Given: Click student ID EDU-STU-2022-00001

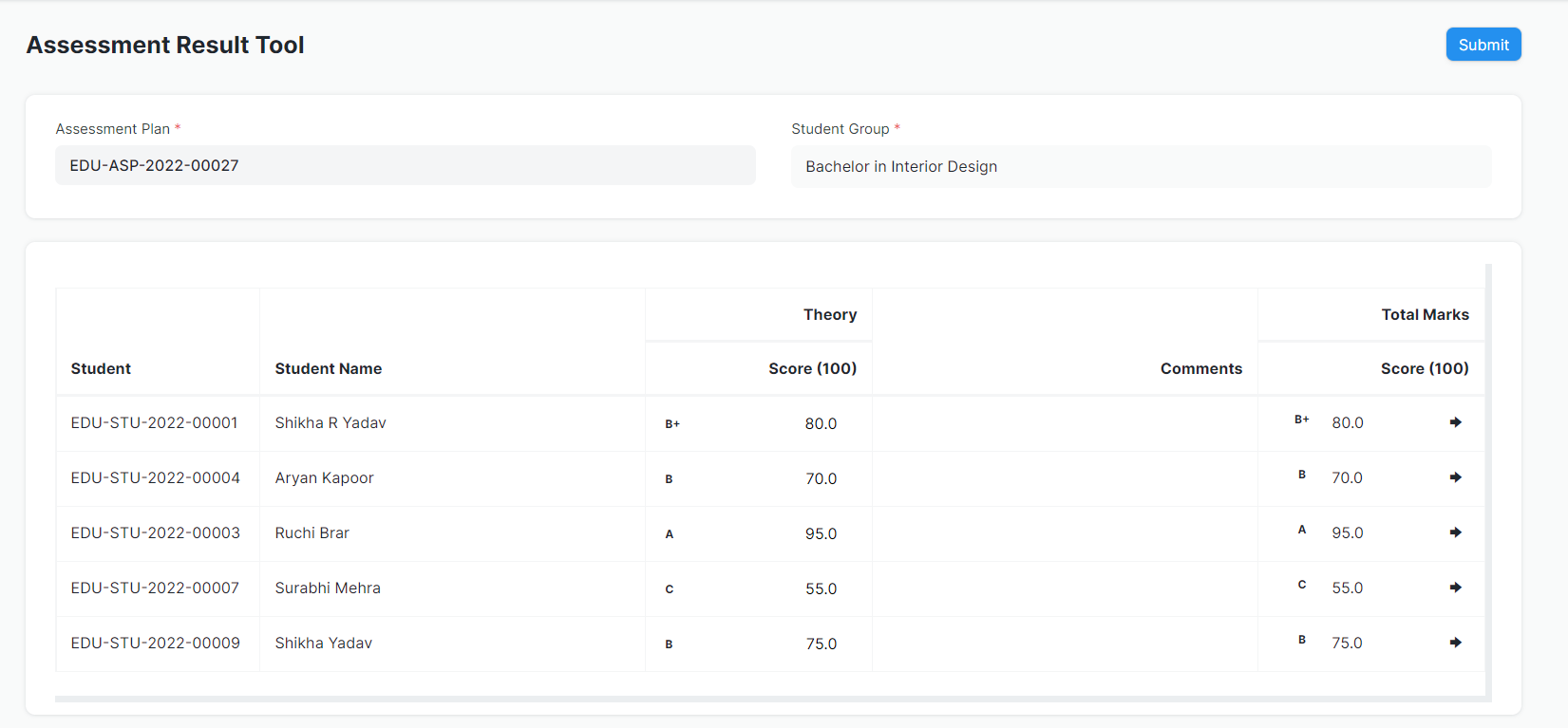Looking at the screenshot, I should click(155, 422).
